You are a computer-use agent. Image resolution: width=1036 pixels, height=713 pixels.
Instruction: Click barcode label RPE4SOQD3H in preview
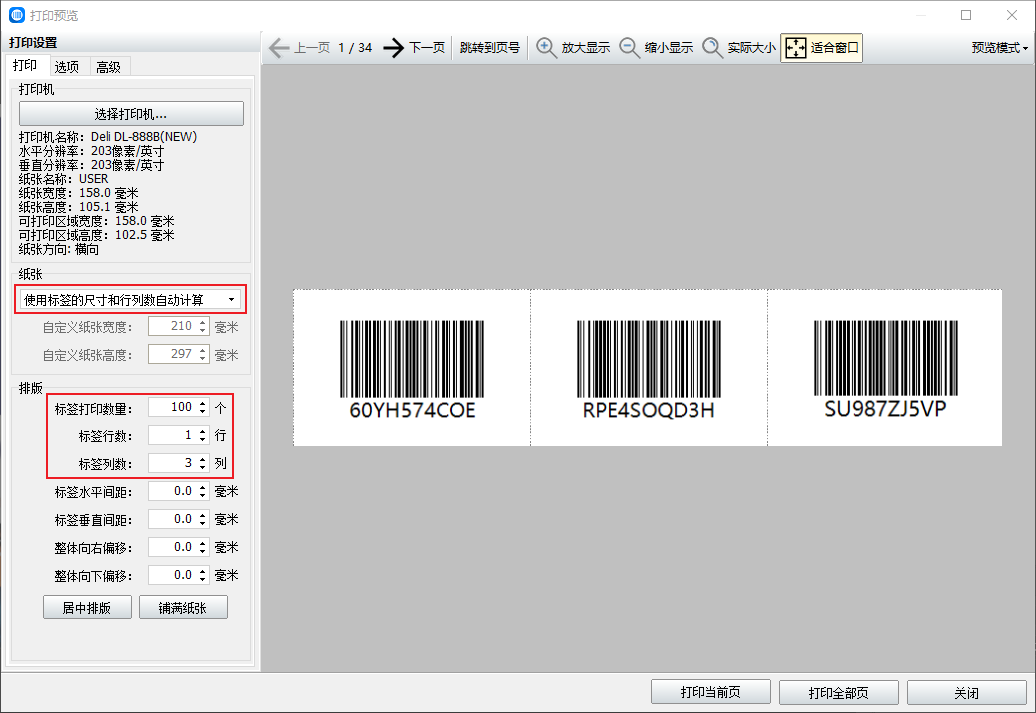click(649, 367)
